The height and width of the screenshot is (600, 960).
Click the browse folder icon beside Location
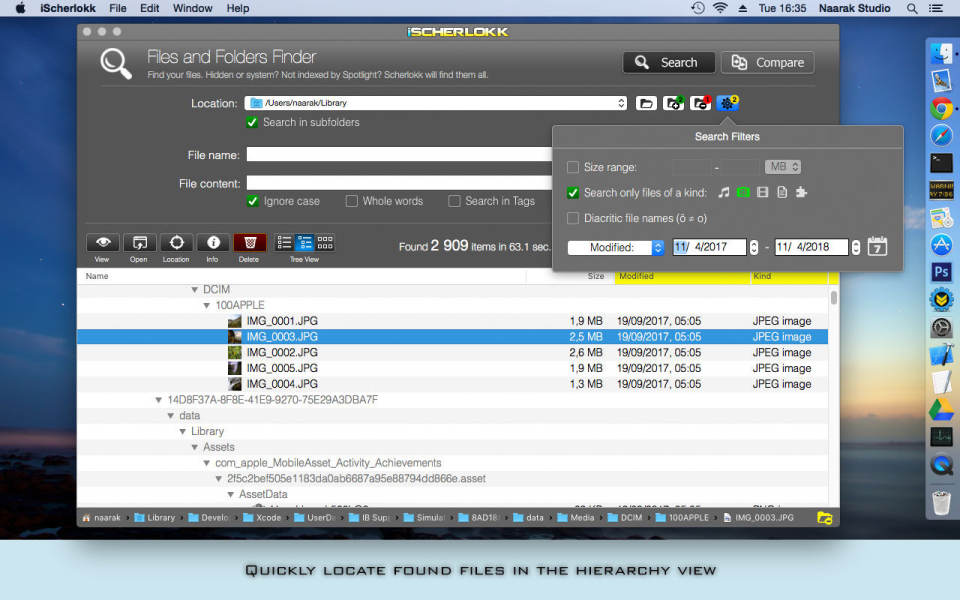646,103
